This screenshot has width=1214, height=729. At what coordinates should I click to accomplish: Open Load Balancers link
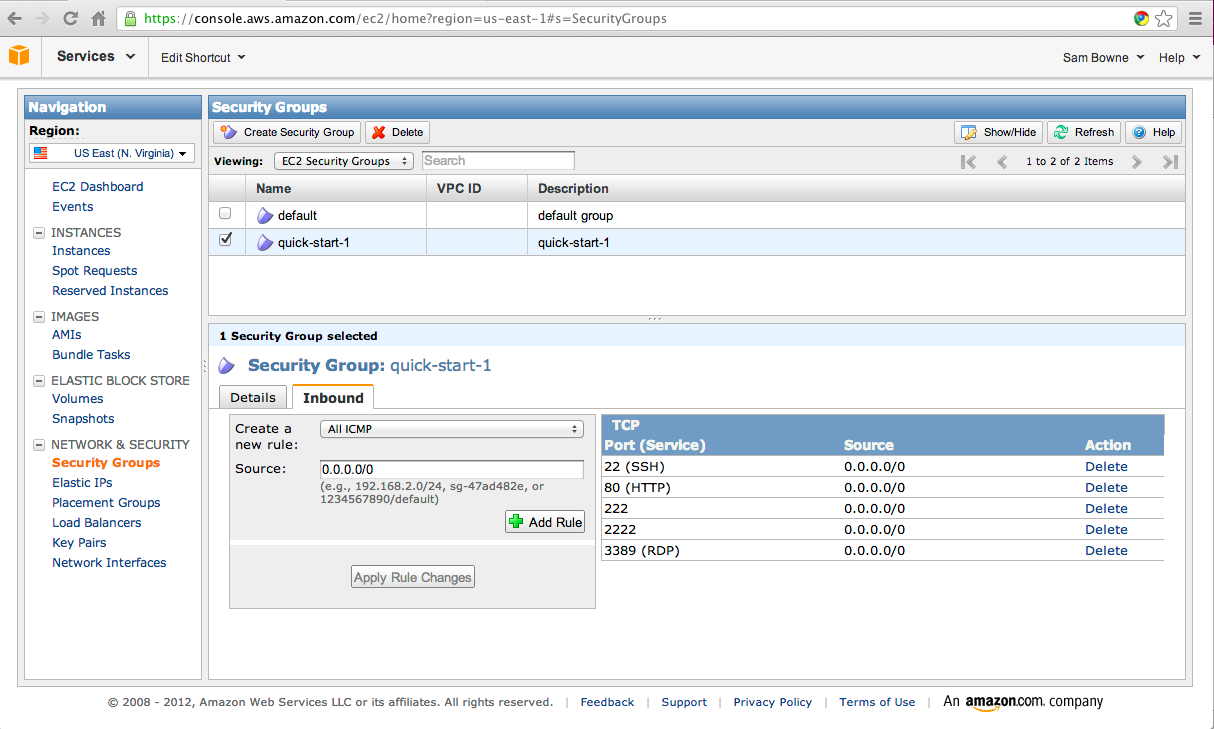96,523
